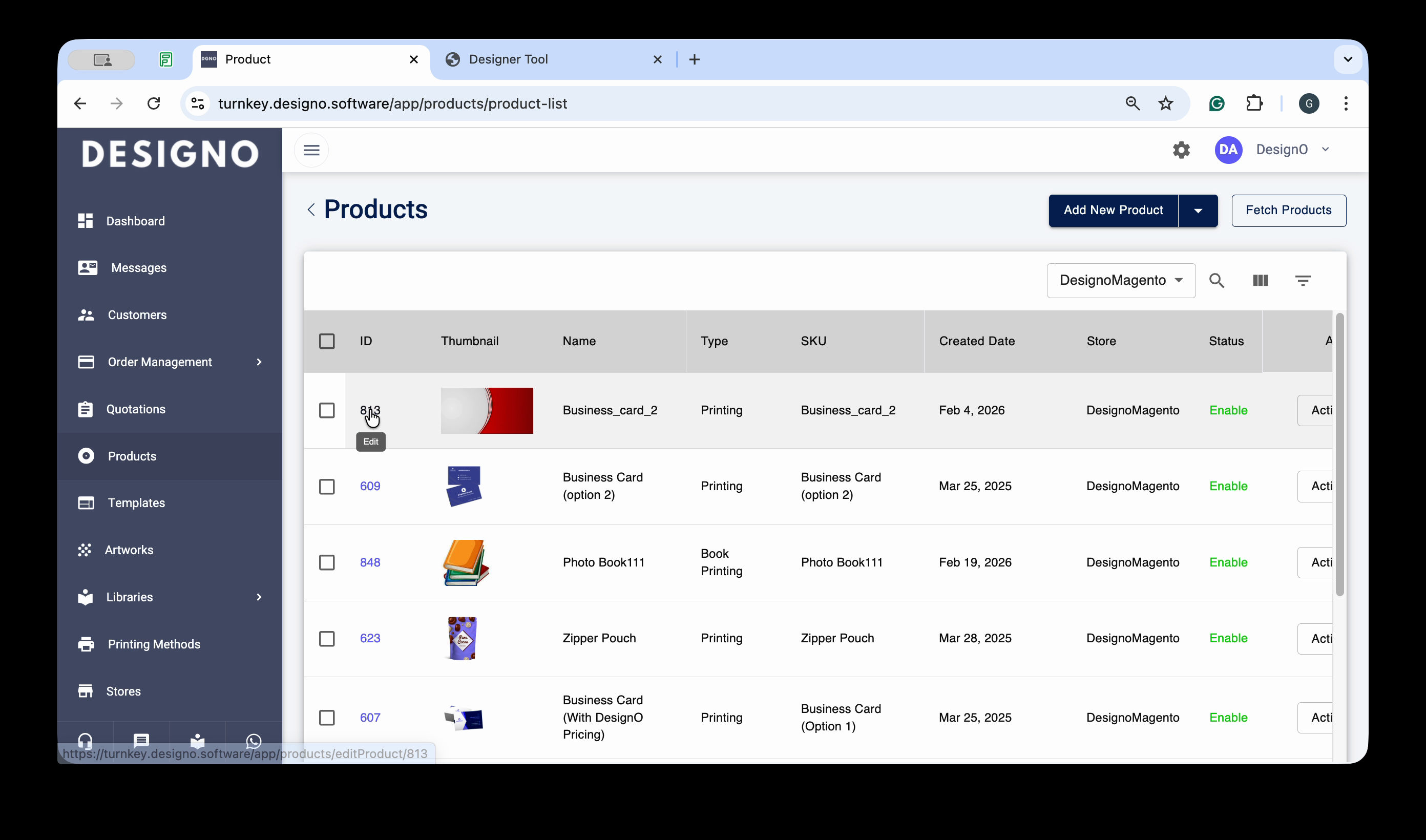Click the Photo Book111 thumbnail
The width and height of the screenshot is (1426, 840).
click(x=466, y=562)
